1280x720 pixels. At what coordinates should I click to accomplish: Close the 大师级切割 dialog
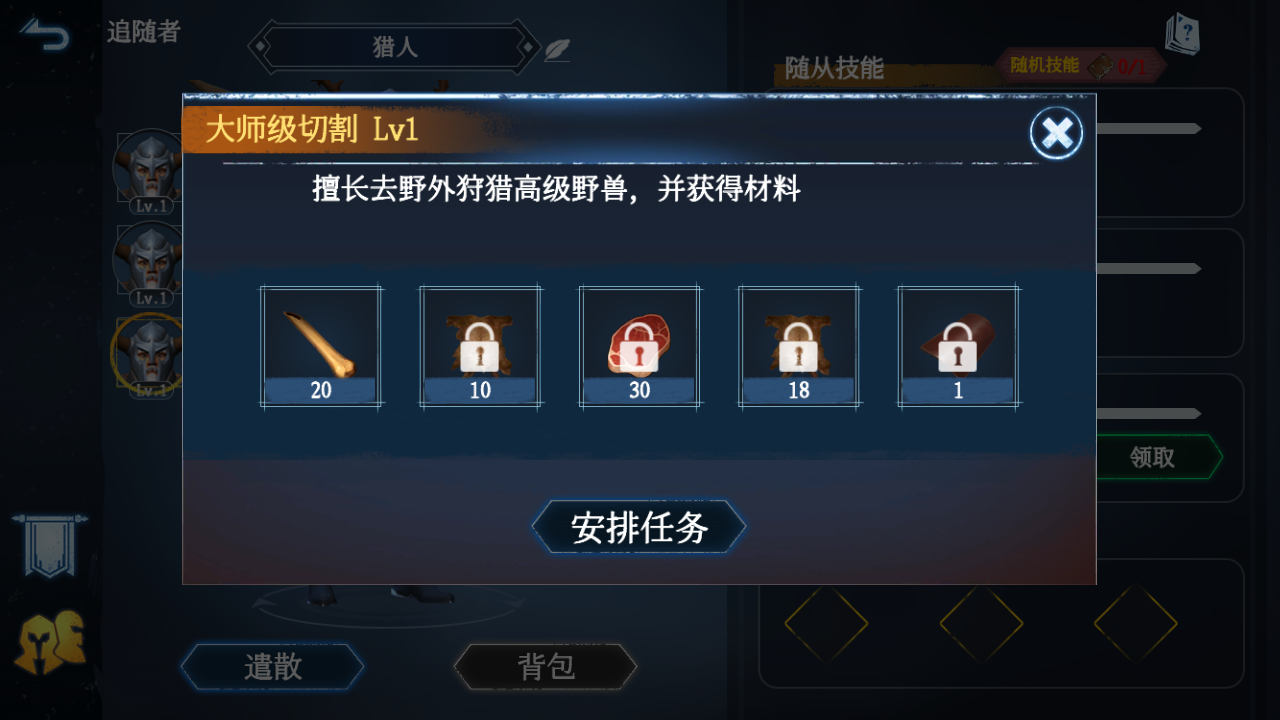(x=1057, y=133)
